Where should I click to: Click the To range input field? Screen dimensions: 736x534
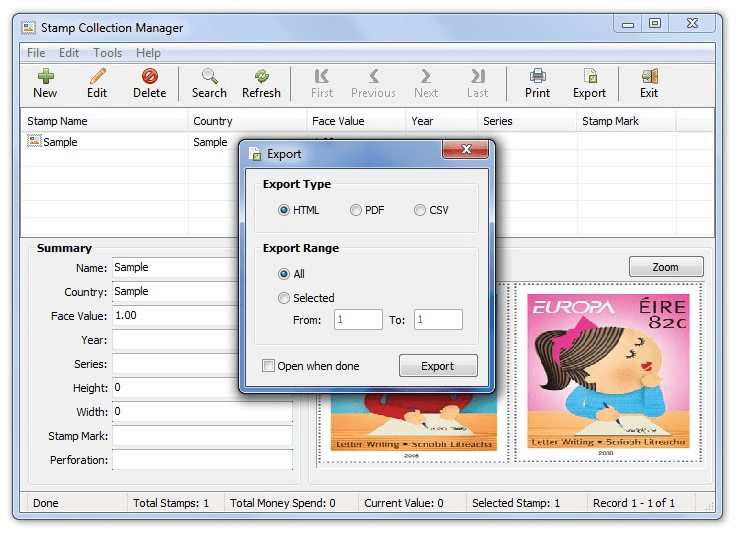[x=438, y=320]
